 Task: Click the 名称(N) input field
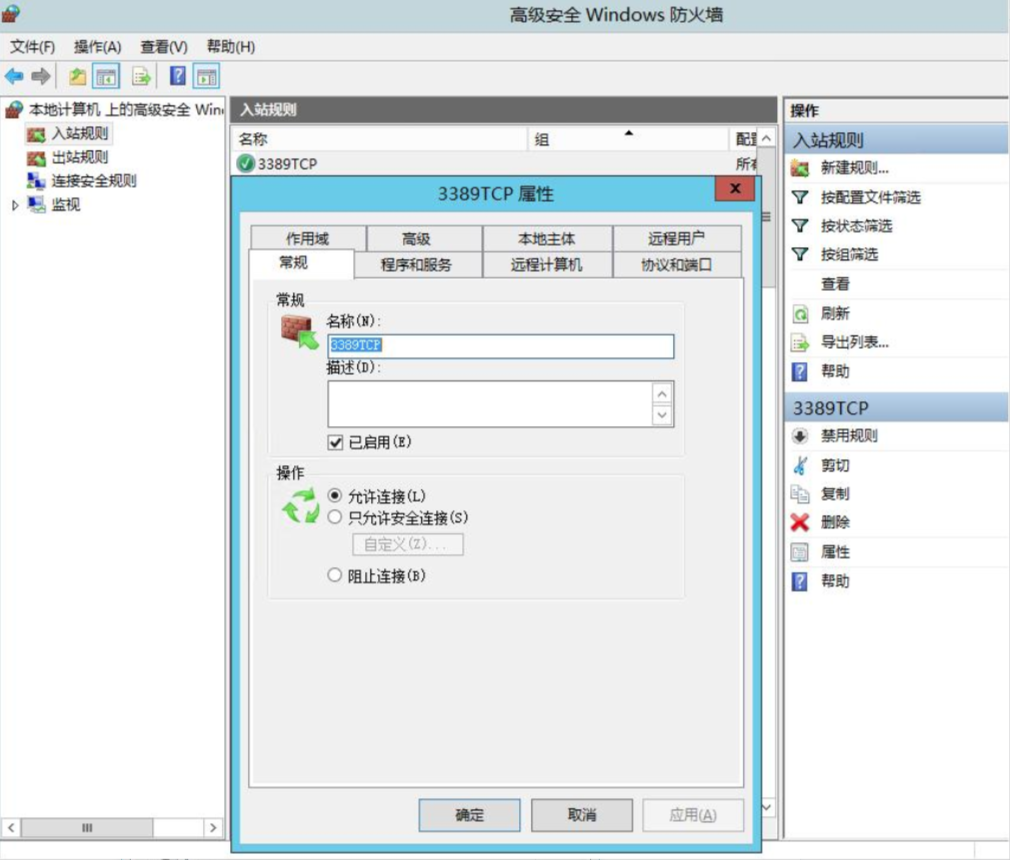click(x=500, y=346)
